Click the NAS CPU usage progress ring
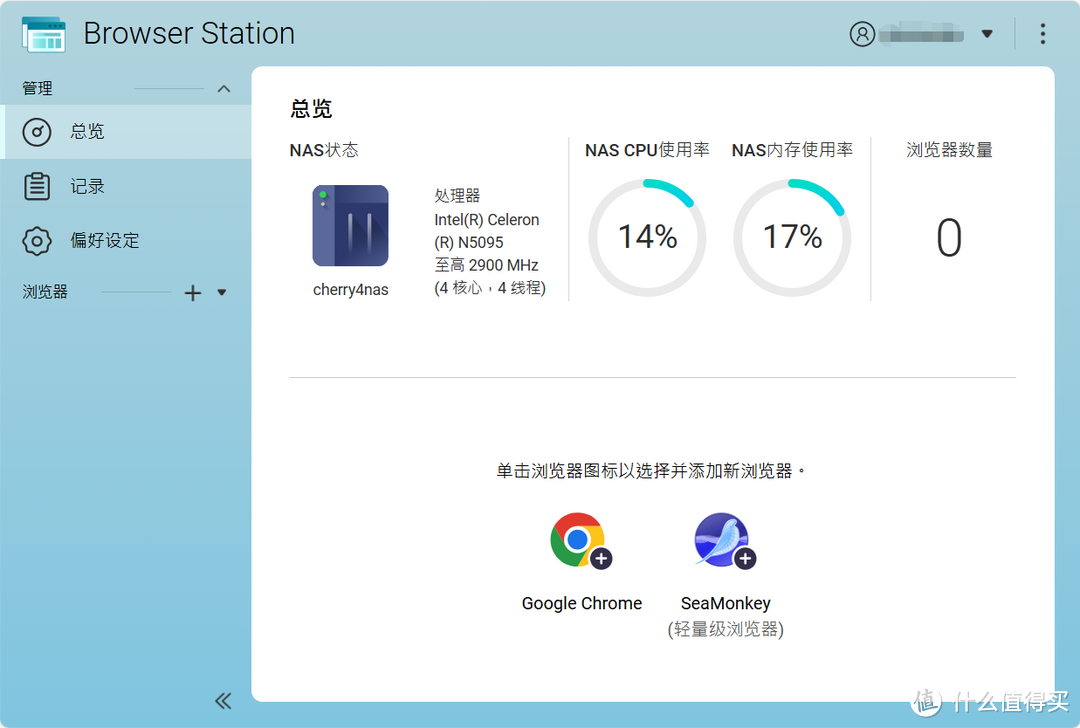 [647, 237]
